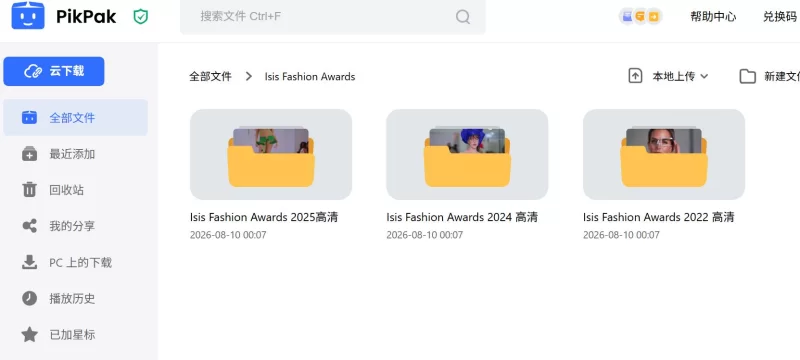This screenshot has width=800, height=360.
Task: Click the new folder icon
Action: pos(747,76)
